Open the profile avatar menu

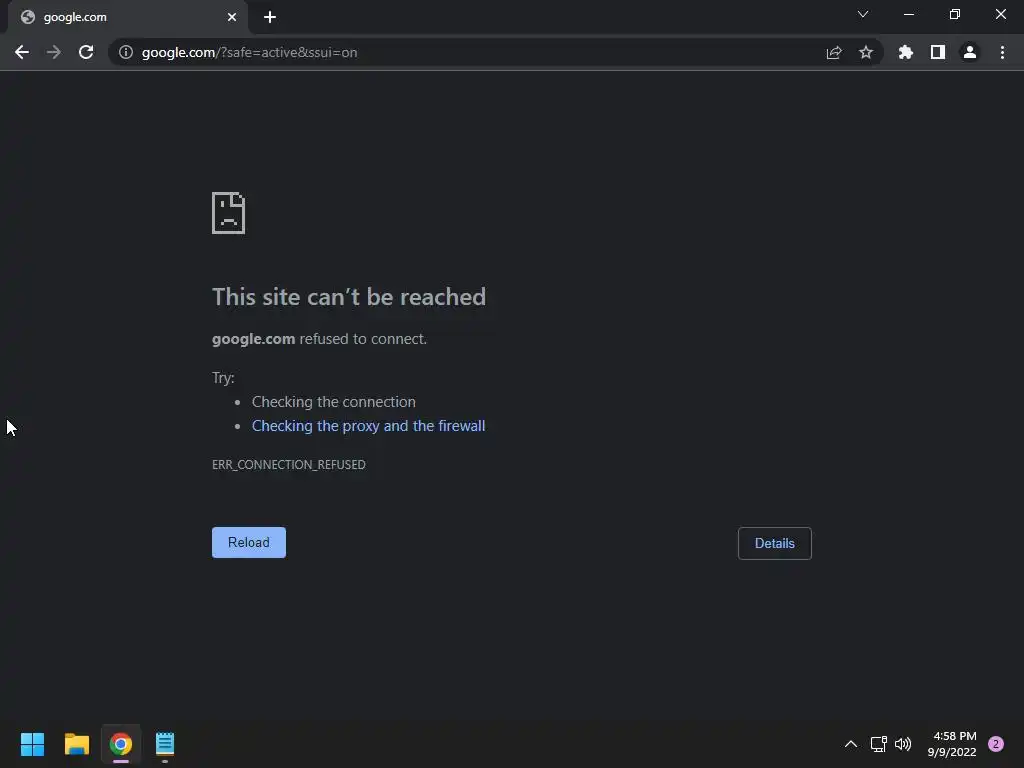pos(970,52)
